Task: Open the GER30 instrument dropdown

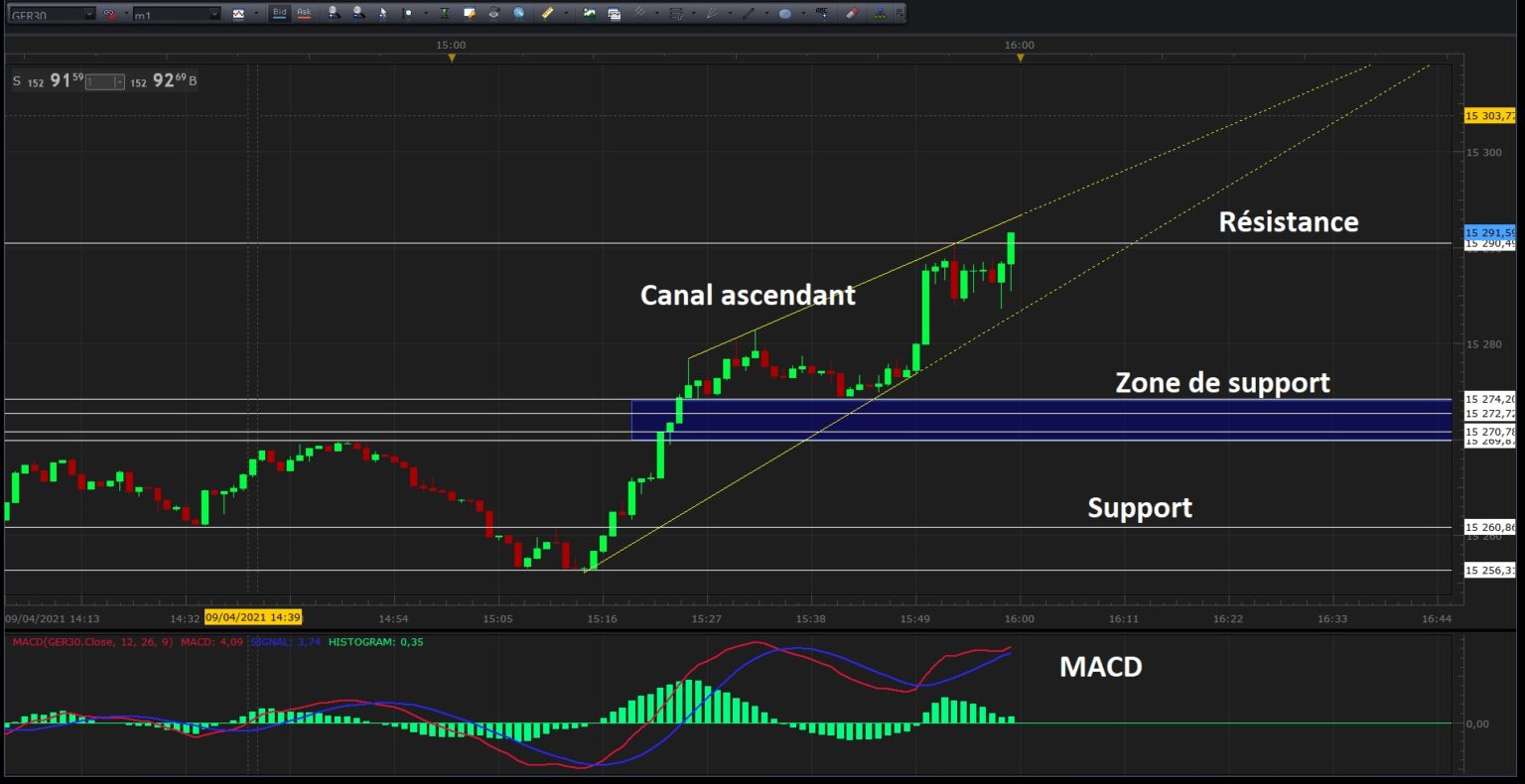Action: tap(89, 14)
